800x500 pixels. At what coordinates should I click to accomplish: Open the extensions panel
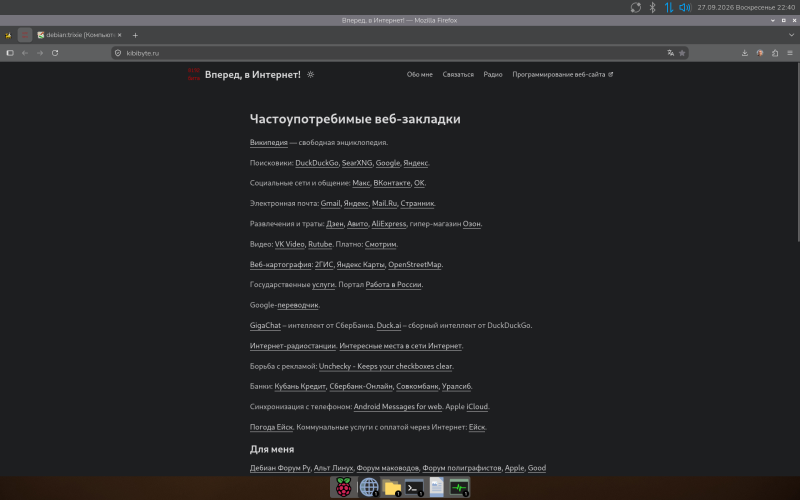pos(774,53)
